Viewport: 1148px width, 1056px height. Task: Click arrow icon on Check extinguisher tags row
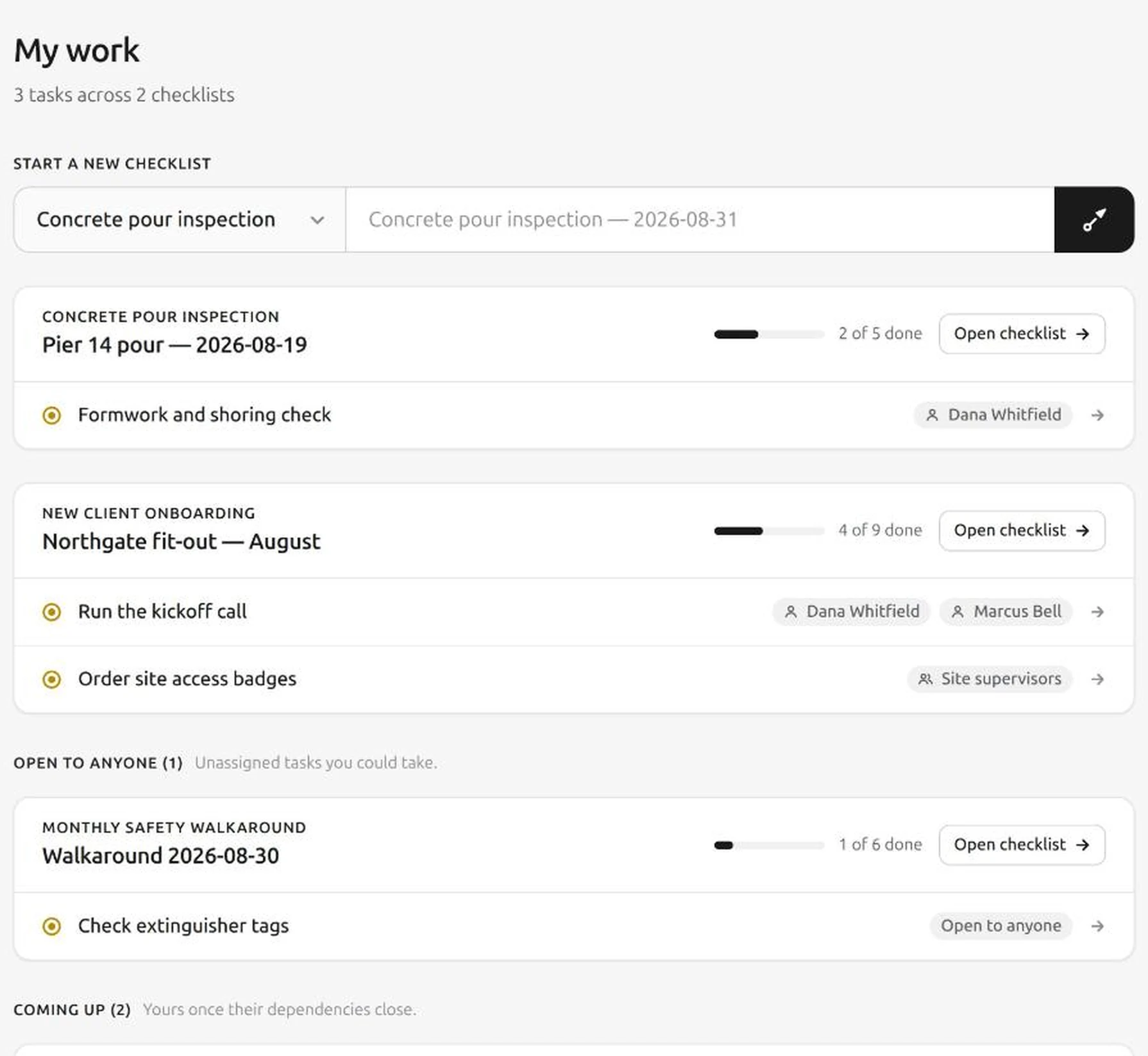1097,926
